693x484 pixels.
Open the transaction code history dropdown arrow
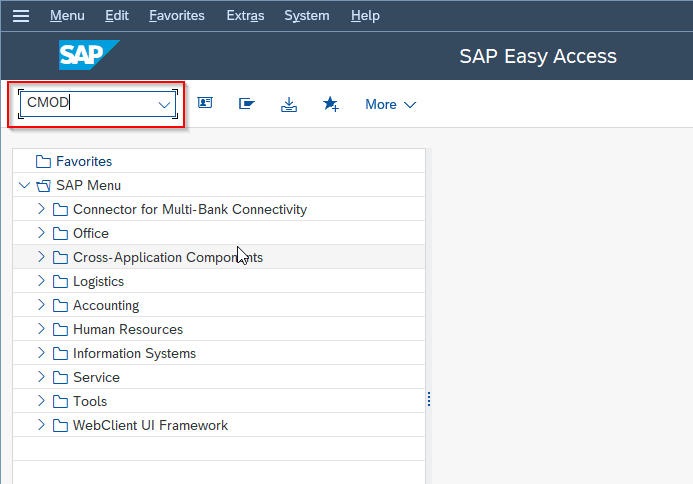(x=164, y=104)
